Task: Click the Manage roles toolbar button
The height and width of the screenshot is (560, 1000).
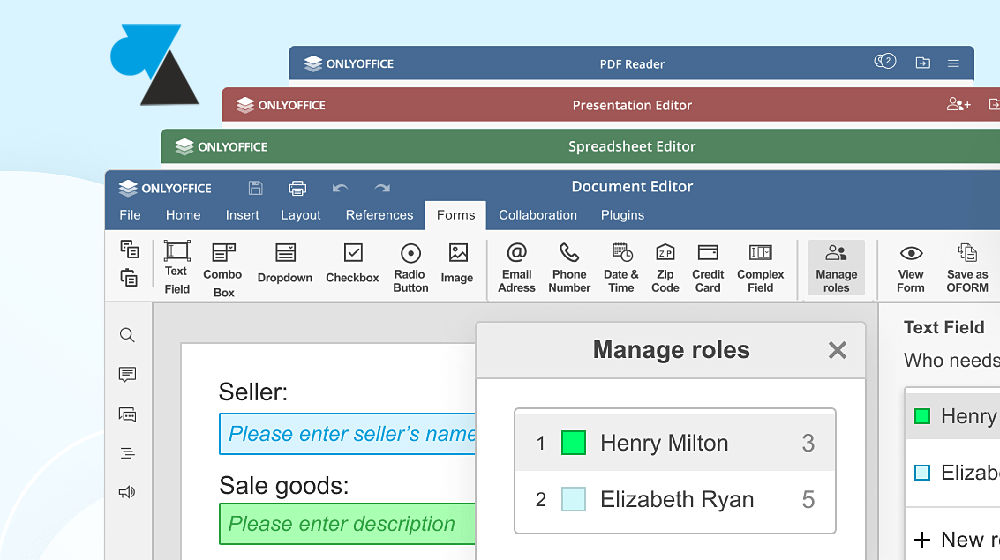Action: [836, 268]
